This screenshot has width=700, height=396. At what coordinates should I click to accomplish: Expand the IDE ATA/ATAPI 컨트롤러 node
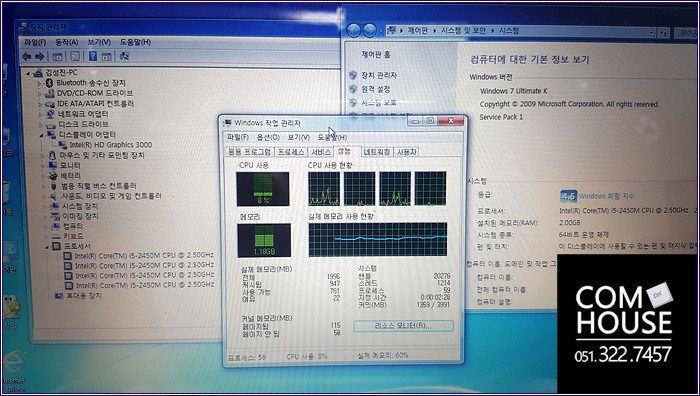click(x=40, y=104)
